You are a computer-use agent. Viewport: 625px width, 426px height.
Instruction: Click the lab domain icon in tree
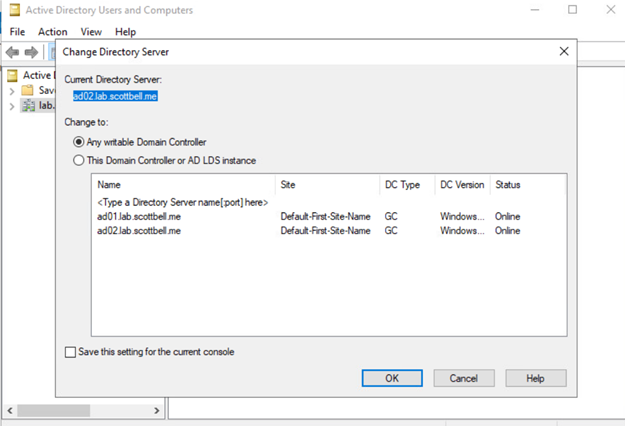[29, 106]
